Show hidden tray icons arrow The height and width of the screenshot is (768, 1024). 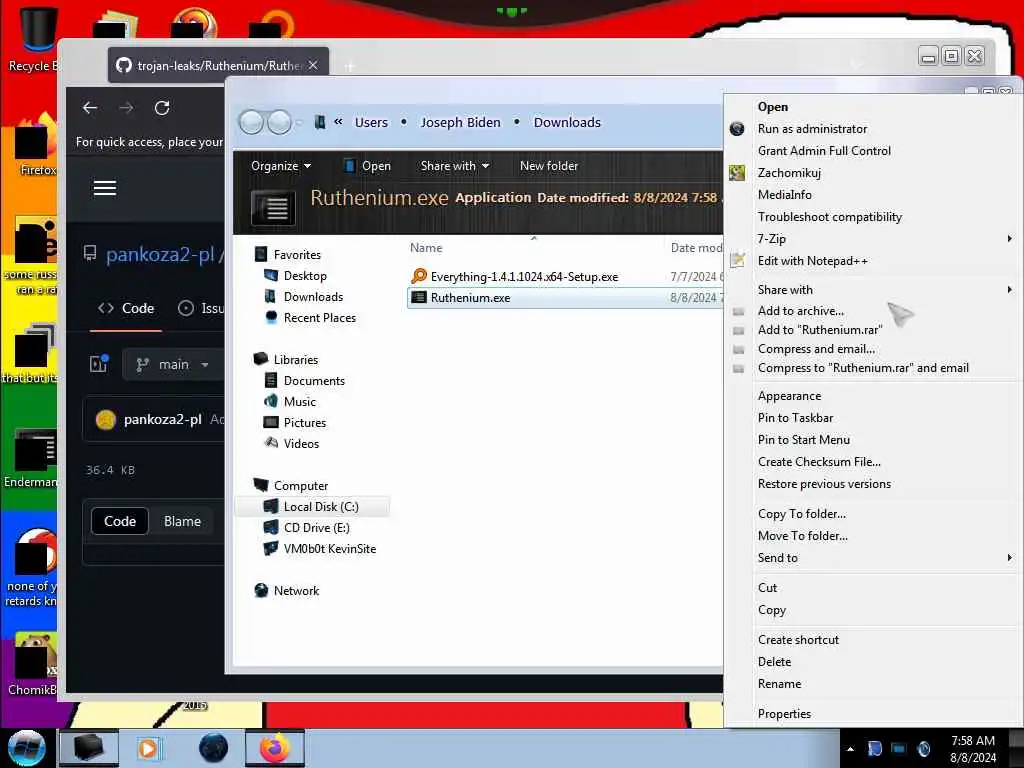(850, 749)
